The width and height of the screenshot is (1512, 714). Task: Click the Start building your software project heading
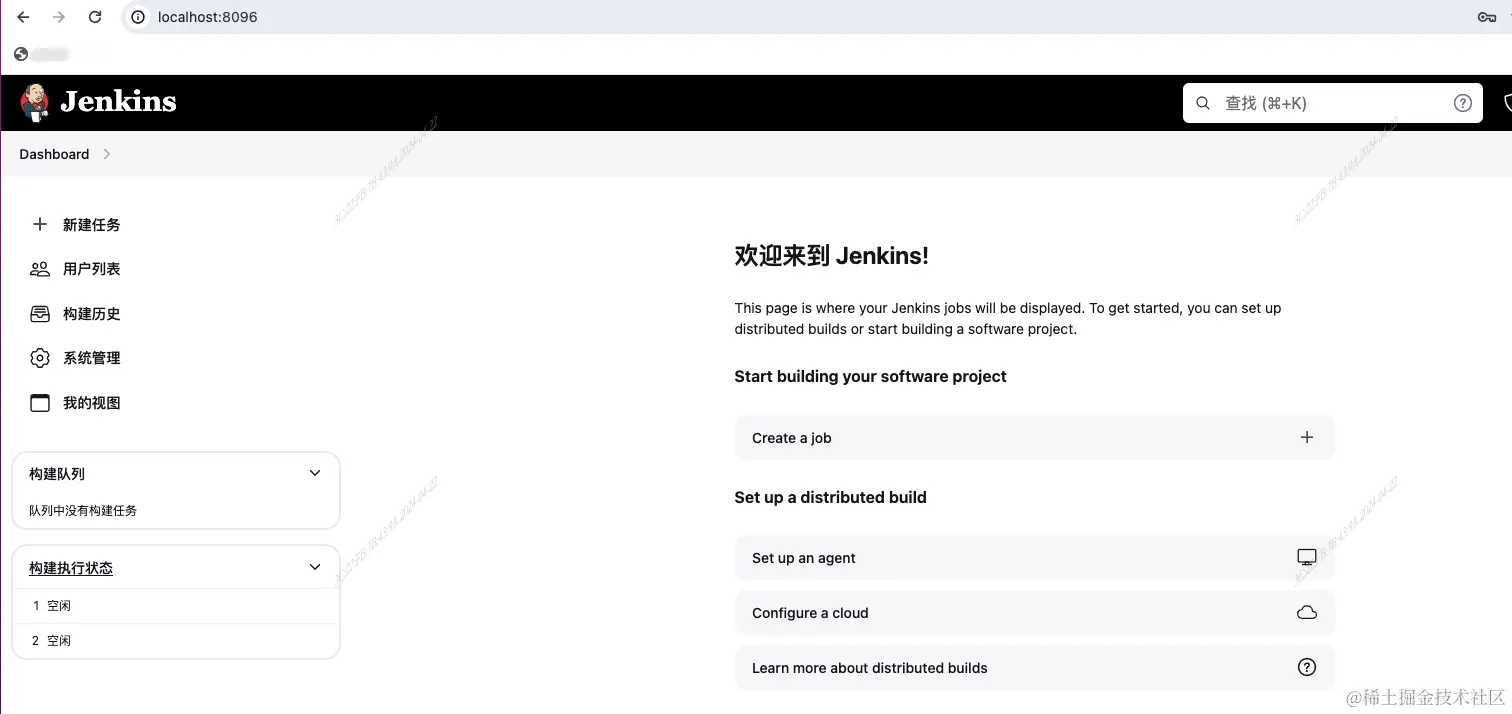tap(870, 376)
